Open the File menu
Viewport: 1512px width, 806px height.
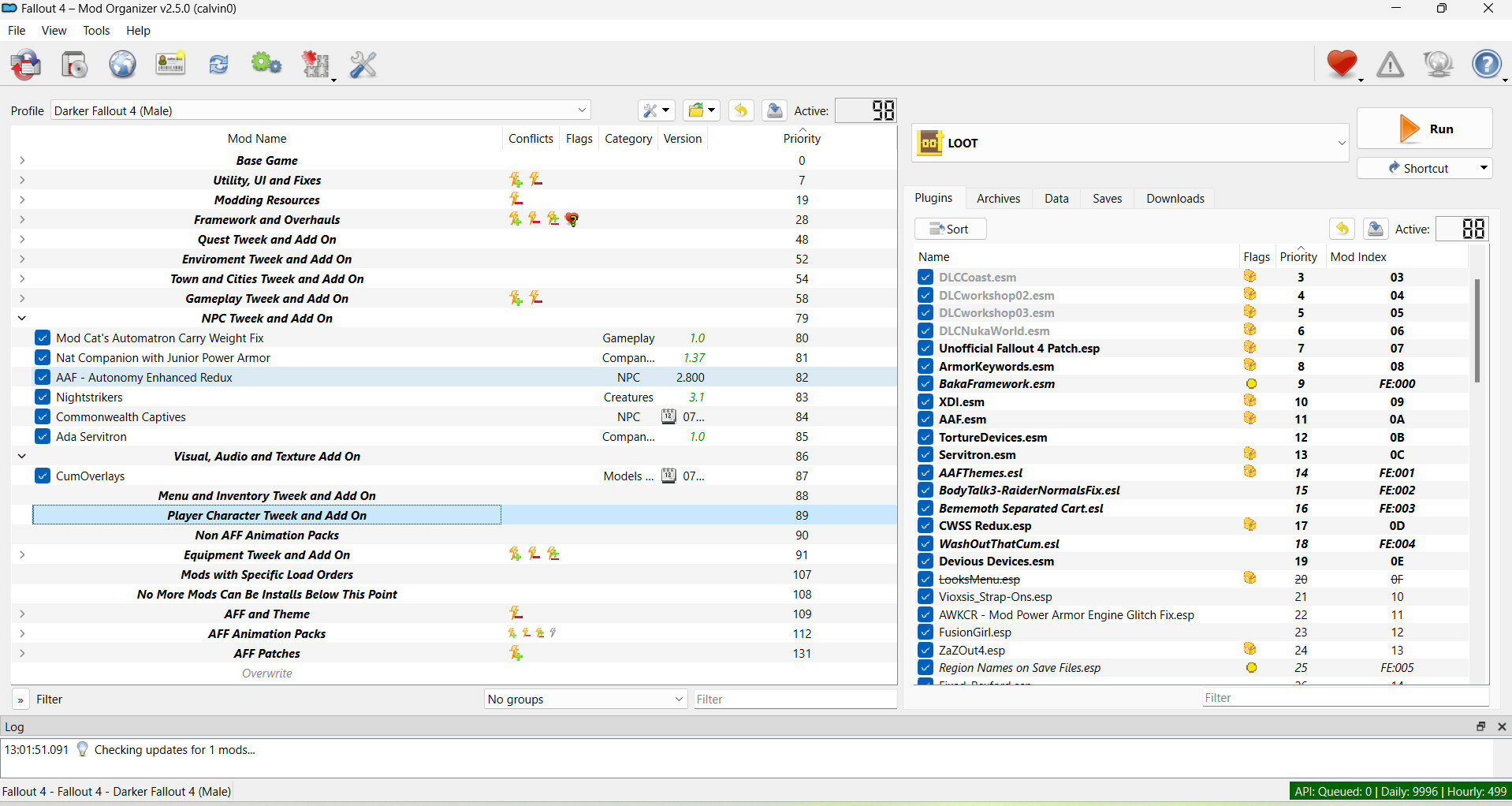point(17,31)
